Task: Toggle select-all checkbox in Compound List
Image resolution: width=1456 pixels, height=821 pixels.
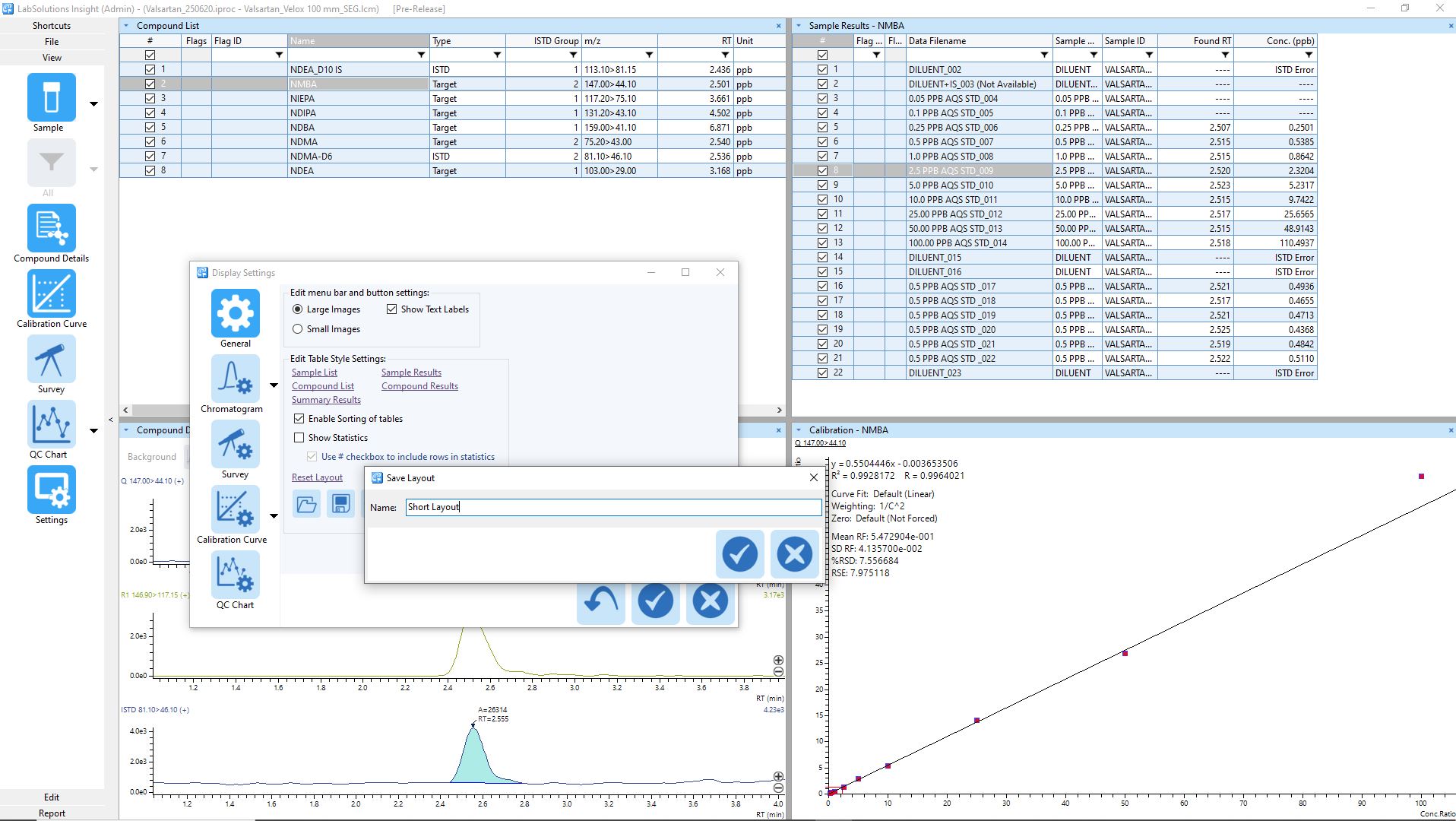Action: [150, 55]
